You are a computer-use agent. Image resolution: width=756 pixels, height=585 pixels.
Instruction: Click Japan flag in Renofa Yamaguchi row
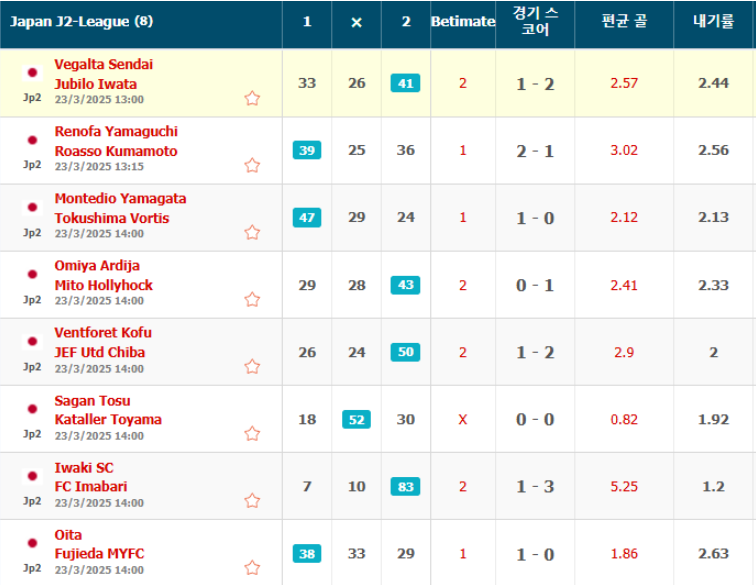click(x=32, y=140)
